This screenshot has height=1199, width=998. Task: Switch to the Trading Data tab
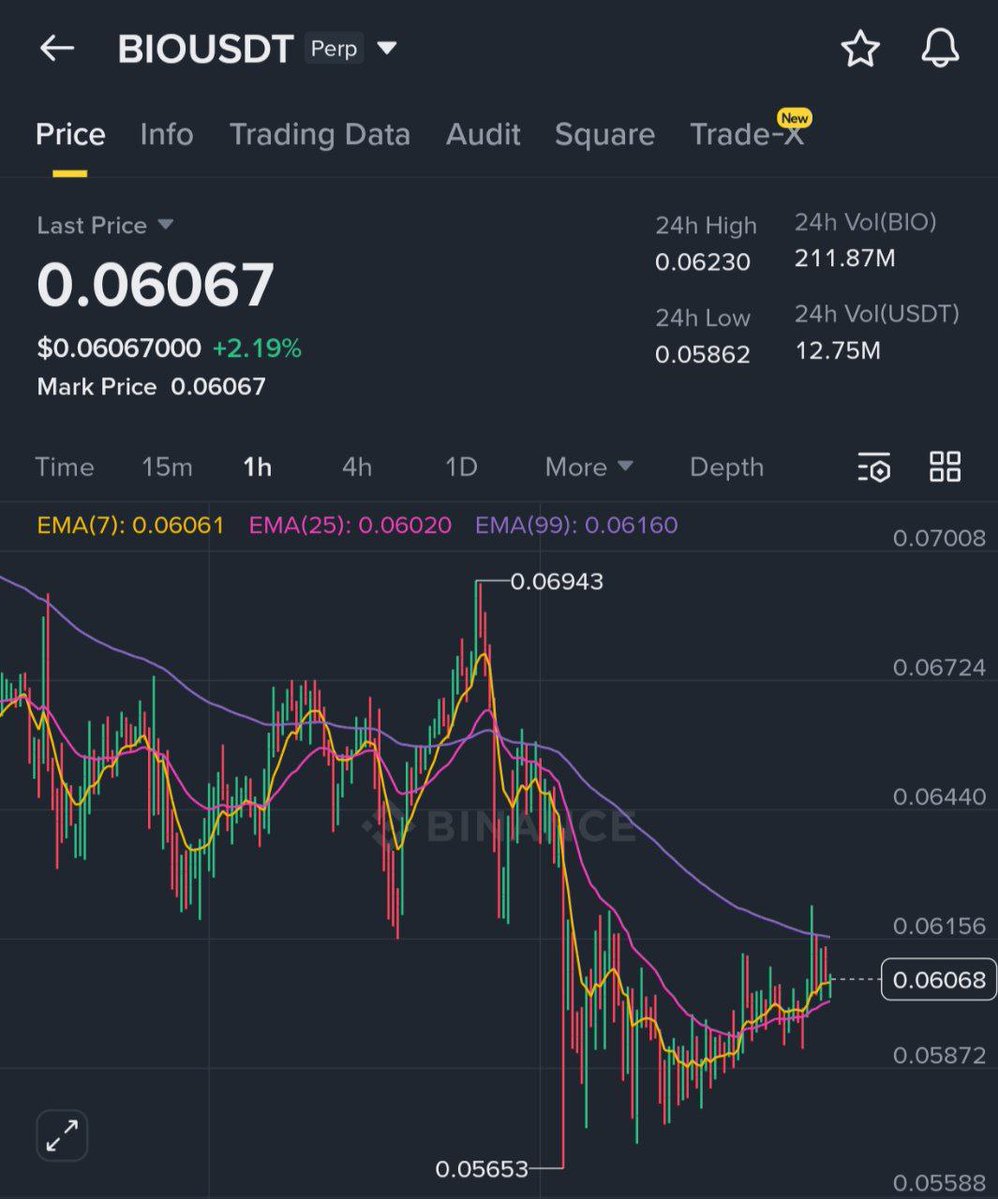tap(320, 134)
